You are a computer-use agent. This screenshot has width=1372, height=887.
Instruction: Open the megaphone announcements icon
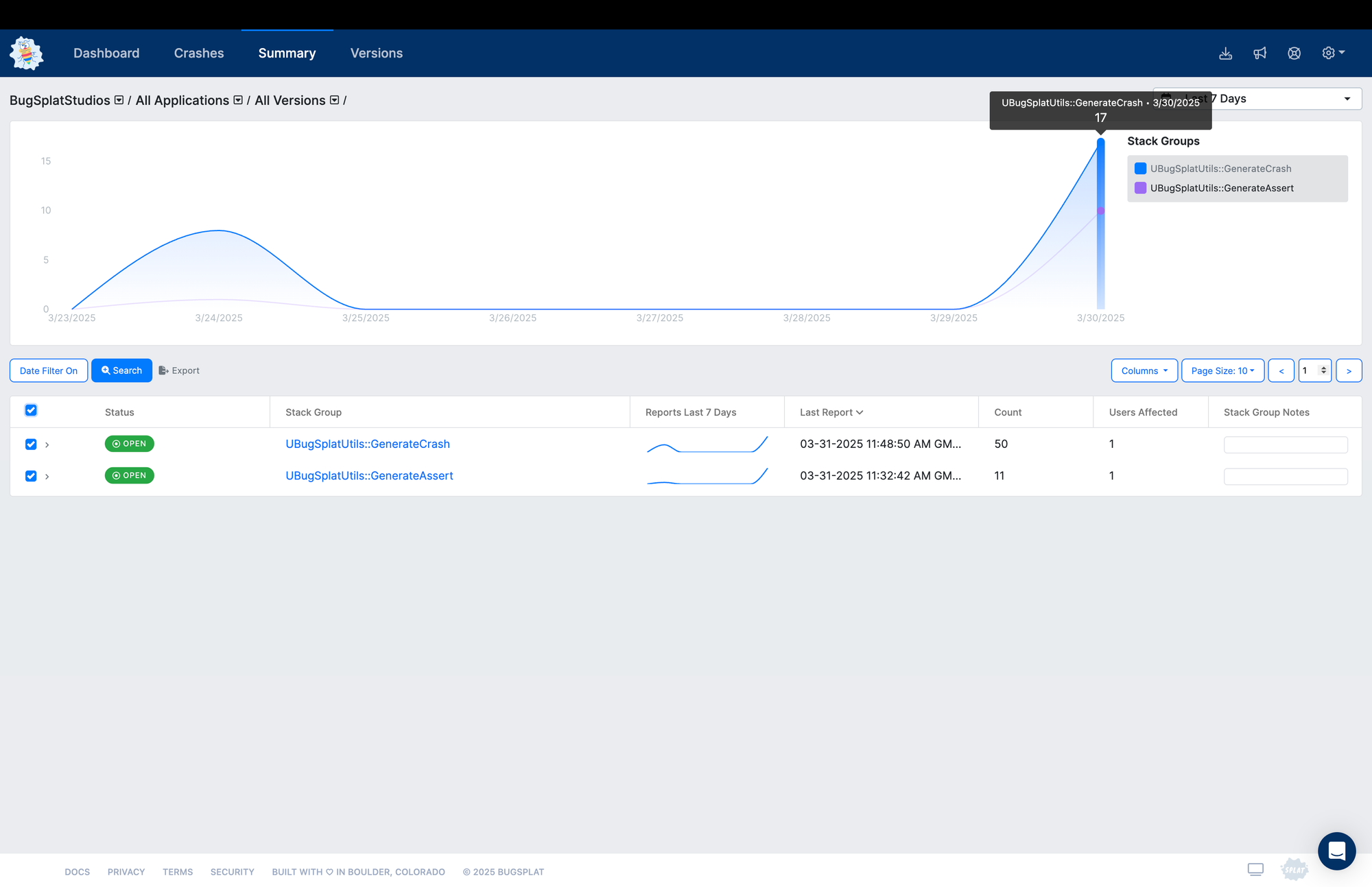click(x=1259, y=54)
